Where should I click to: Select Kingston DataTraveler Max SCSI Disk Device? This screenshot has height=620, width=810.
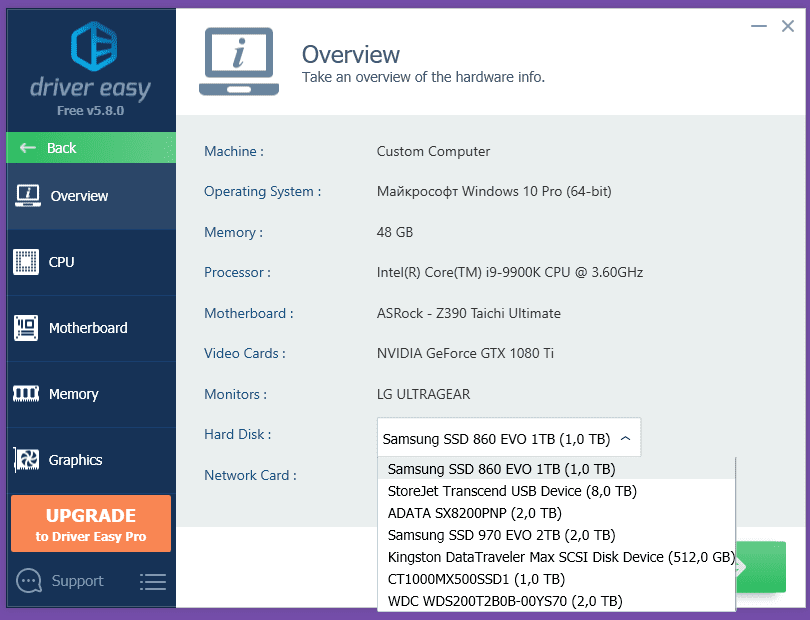pos(556,557)
